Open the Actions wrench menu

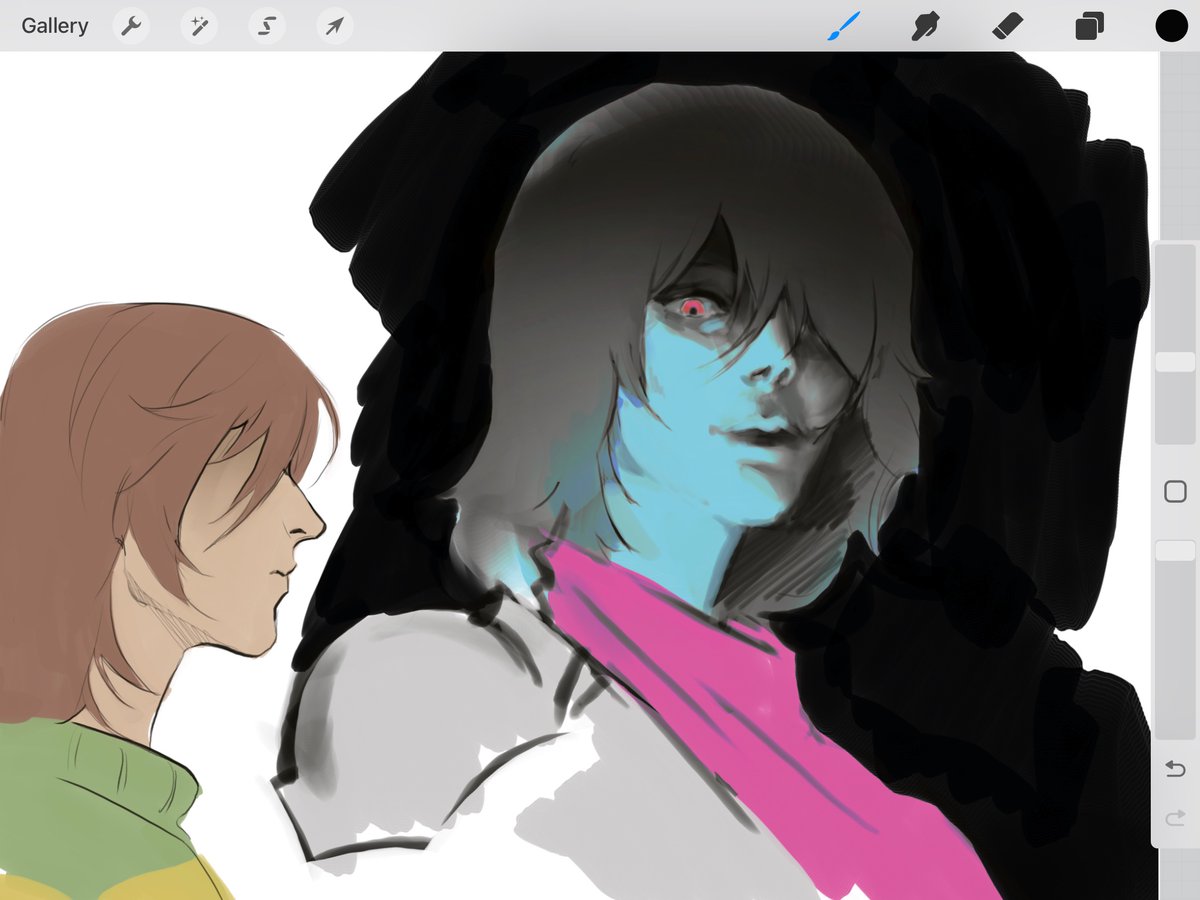(x=131, y=26)
